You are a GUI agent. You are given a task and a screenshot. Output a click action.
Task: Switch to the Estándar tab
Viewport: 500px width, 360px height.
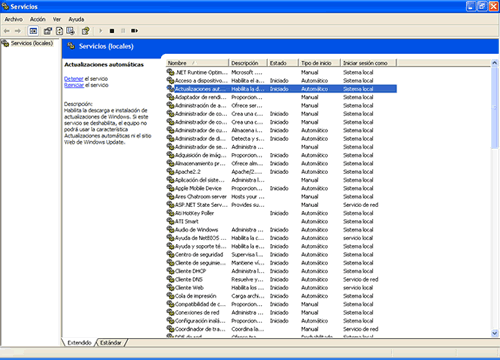(111, 343)
